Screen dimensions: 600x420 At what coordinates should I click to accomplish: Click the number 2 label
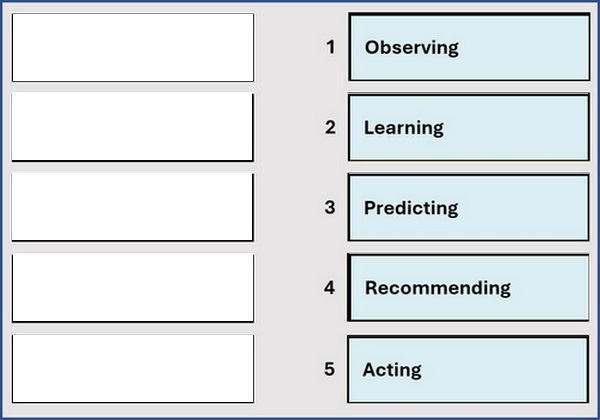[x=330, y=127]
